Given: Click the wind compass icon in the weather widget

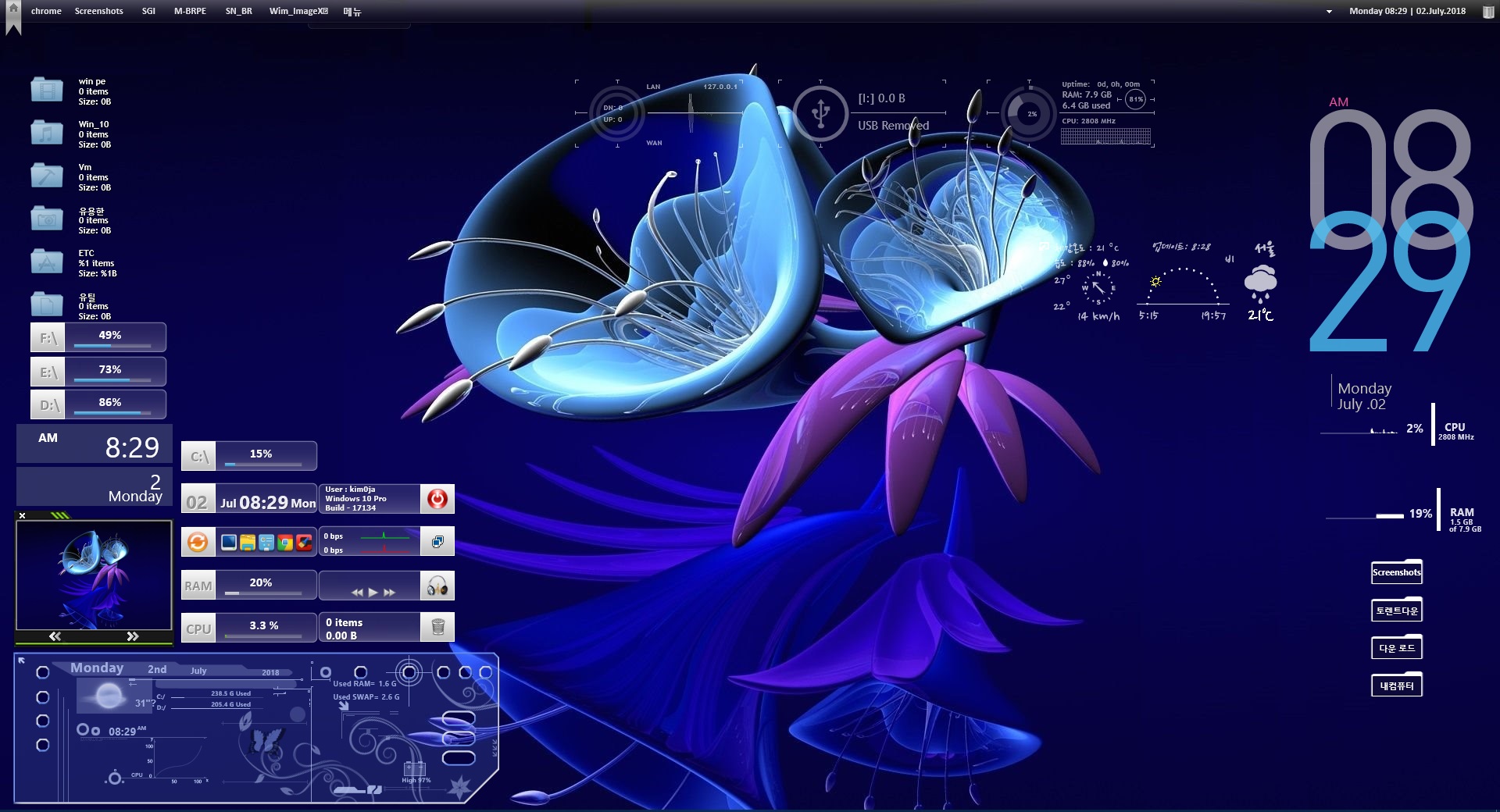Looking at the screenshot, I should click(x=1098, y=287).
